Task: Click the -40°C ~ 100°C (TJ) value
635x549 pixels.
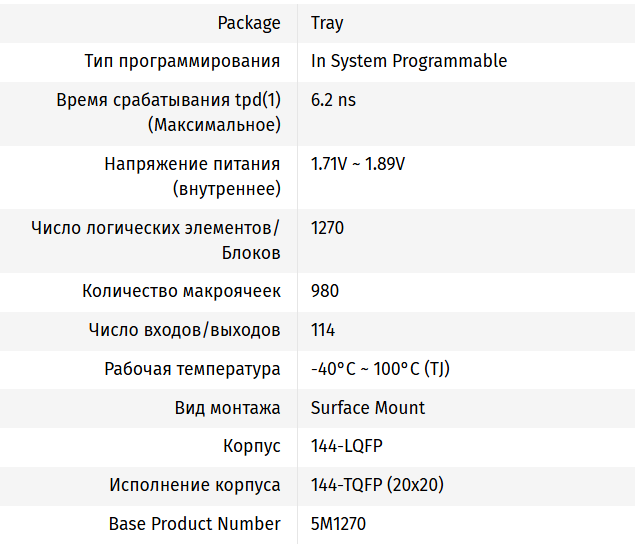Action: (x=380, y=369)
